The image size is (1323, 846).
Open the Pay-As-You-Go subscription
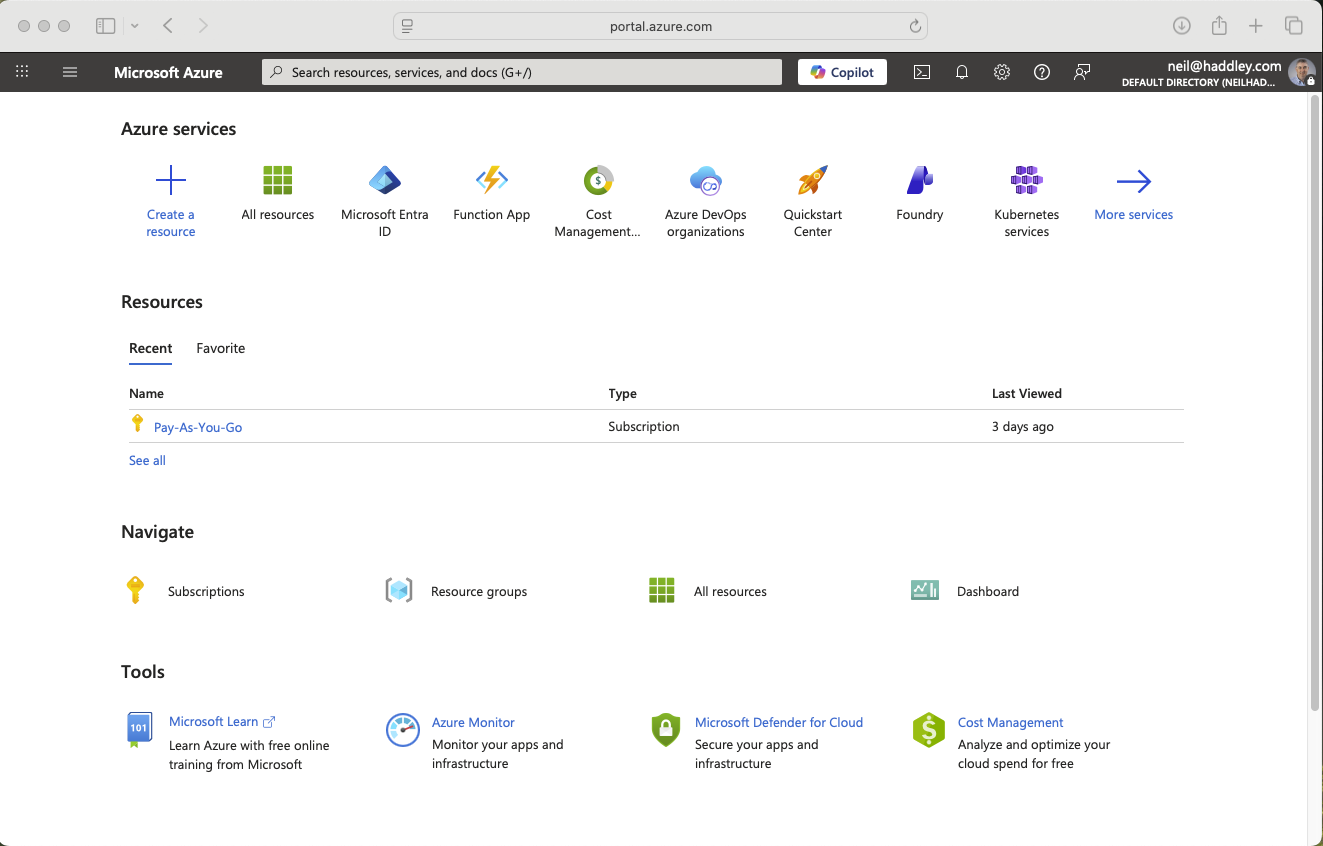[x=197, y=426]
